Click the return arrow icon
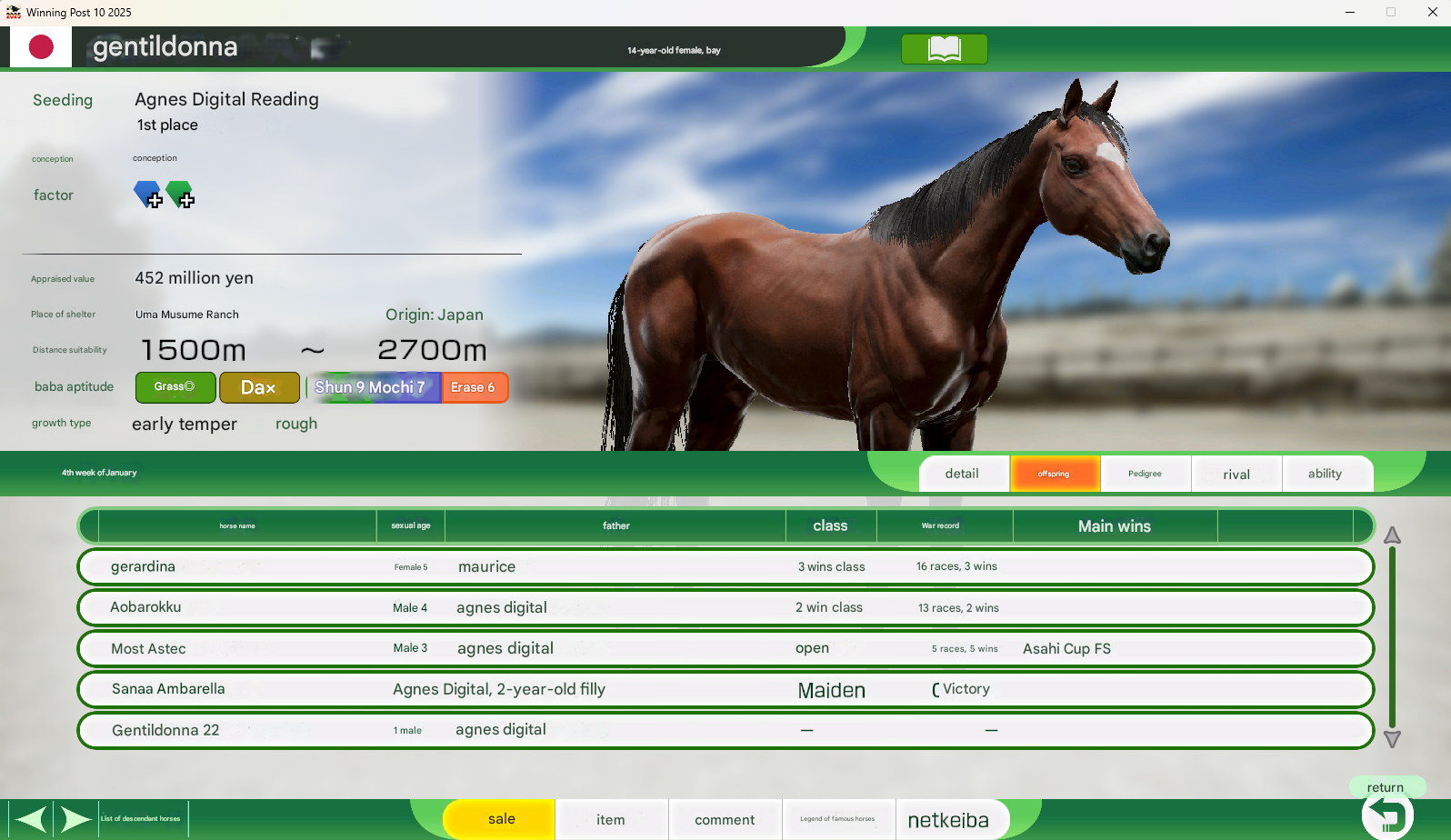The width and height of the screenshot is (1451, 840). (x=1387, y=815)
